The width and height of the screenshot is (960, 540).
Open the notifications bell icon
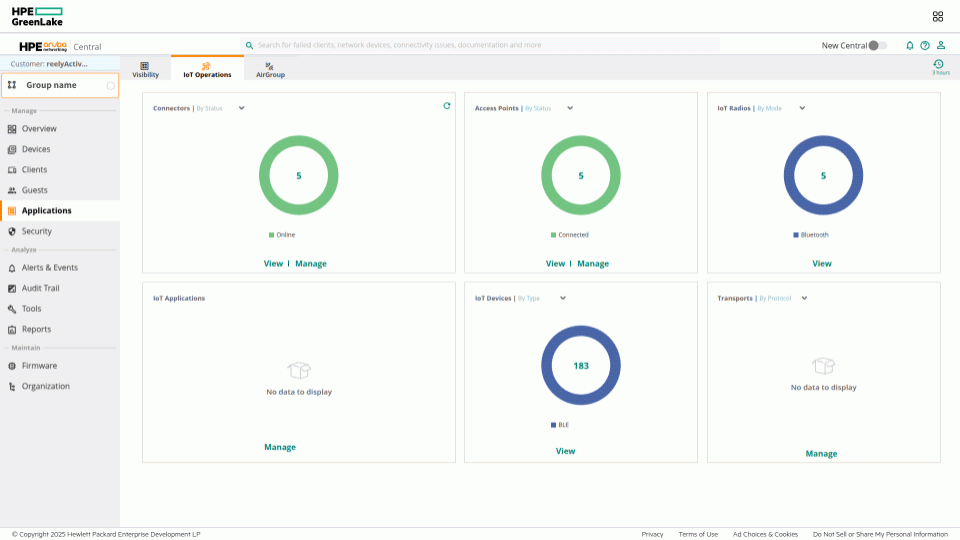(909, 45)
